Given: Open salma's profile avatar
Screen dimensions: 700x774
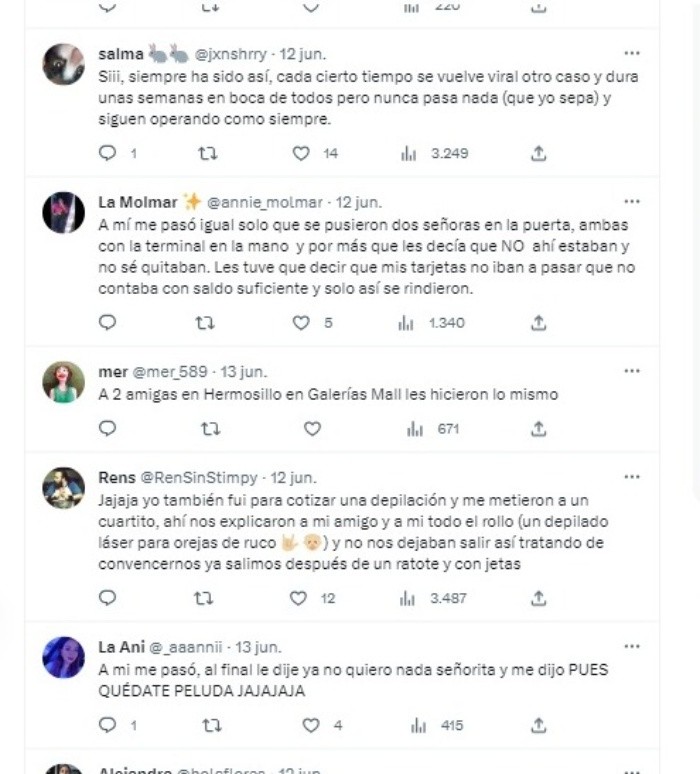Looking at the screenshot, I should tap(63, 64).
